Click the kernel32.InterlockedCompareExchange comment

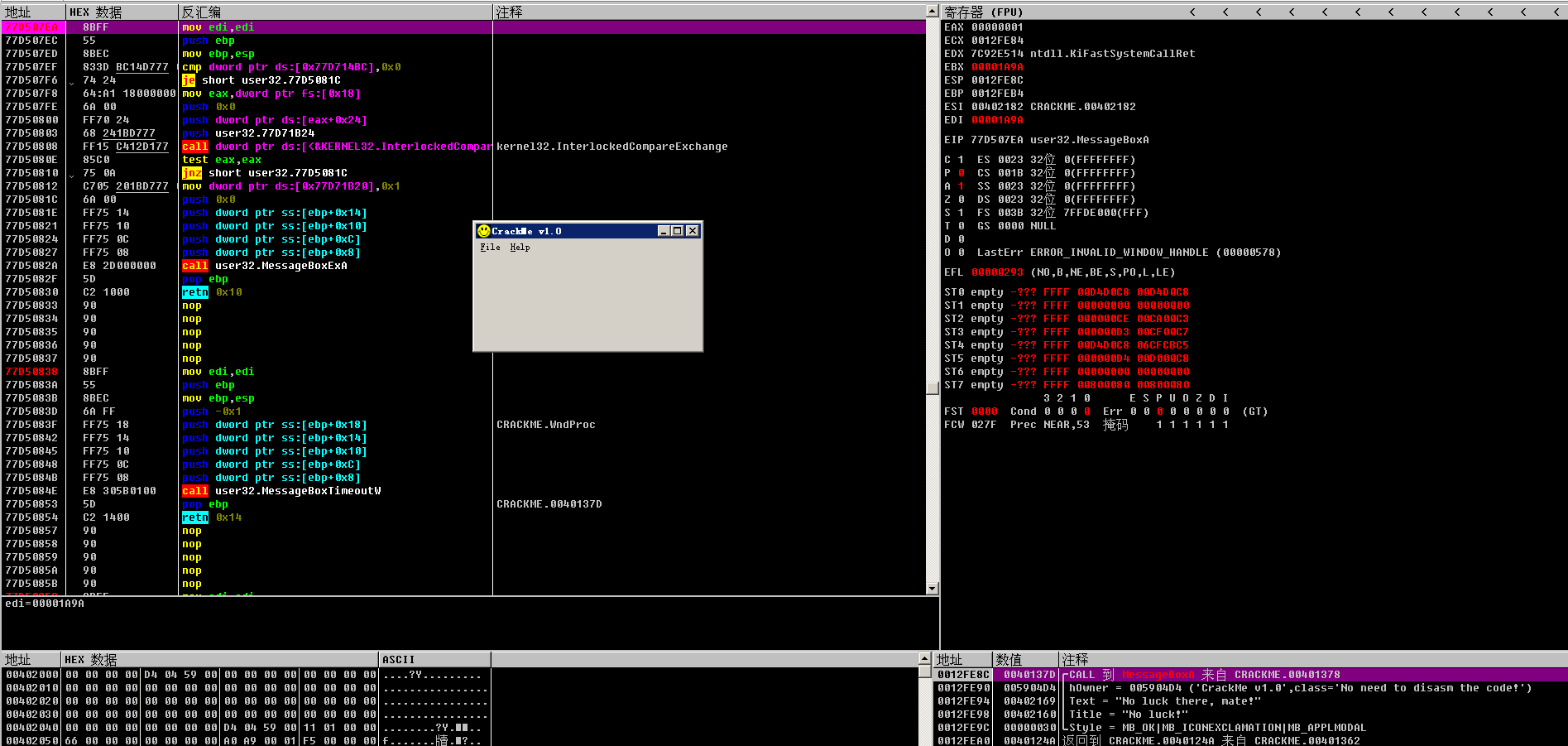tap(612, 147)
